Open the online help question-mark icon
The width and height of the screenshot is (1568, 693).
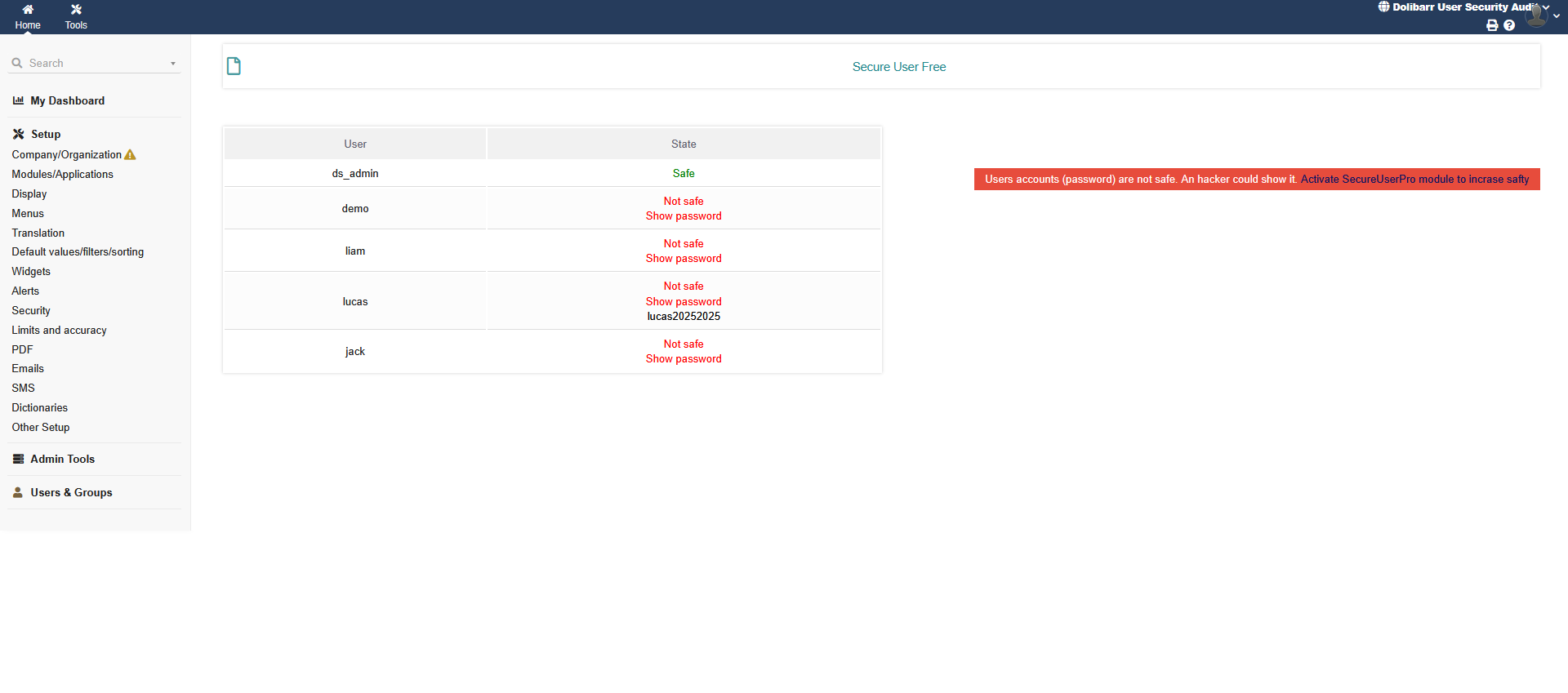coord(1509,25)
